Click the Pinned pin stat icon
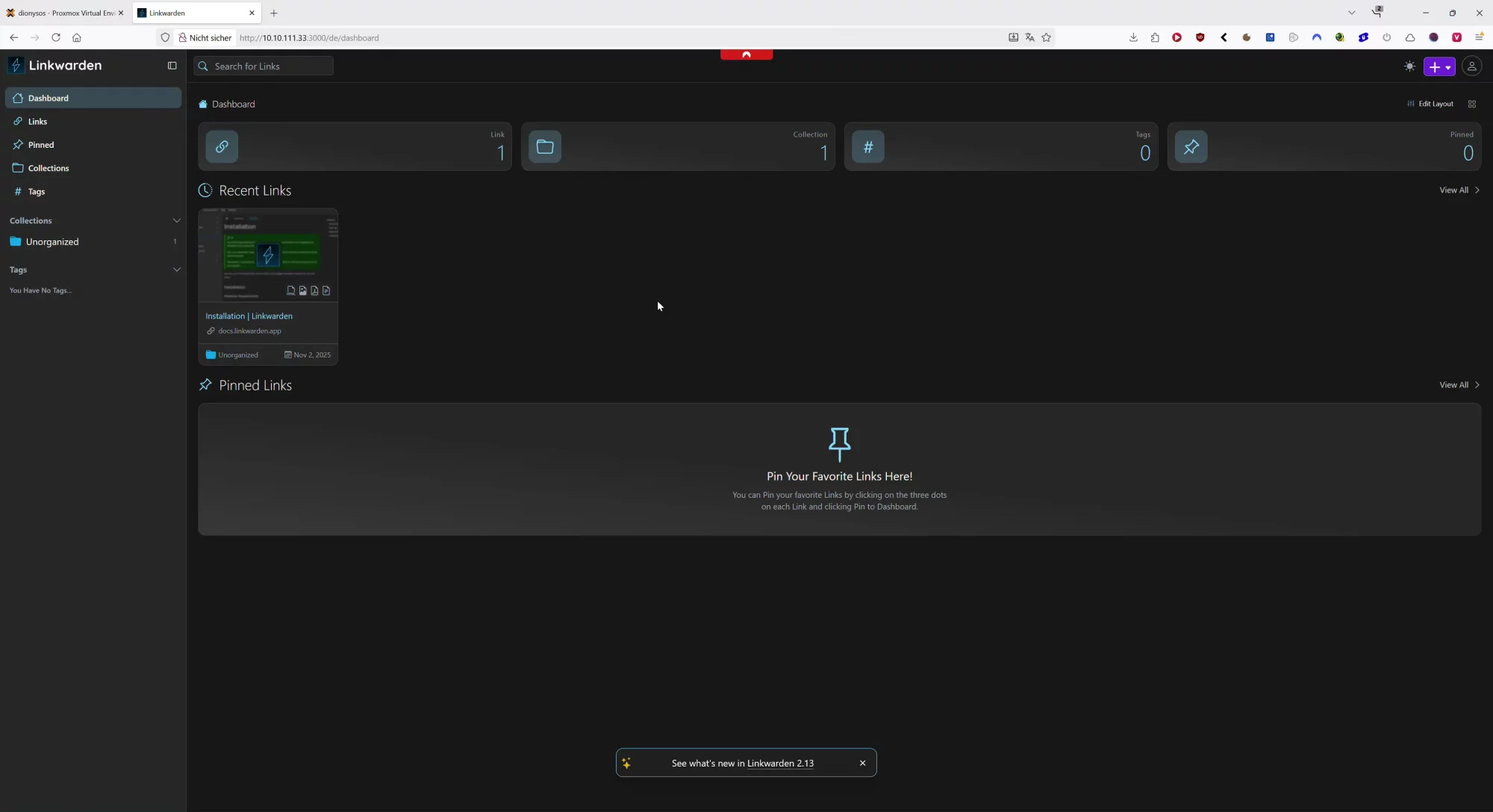This screenshot has height=812, width=1493. pyautogui.click(x=1191, y=146)
